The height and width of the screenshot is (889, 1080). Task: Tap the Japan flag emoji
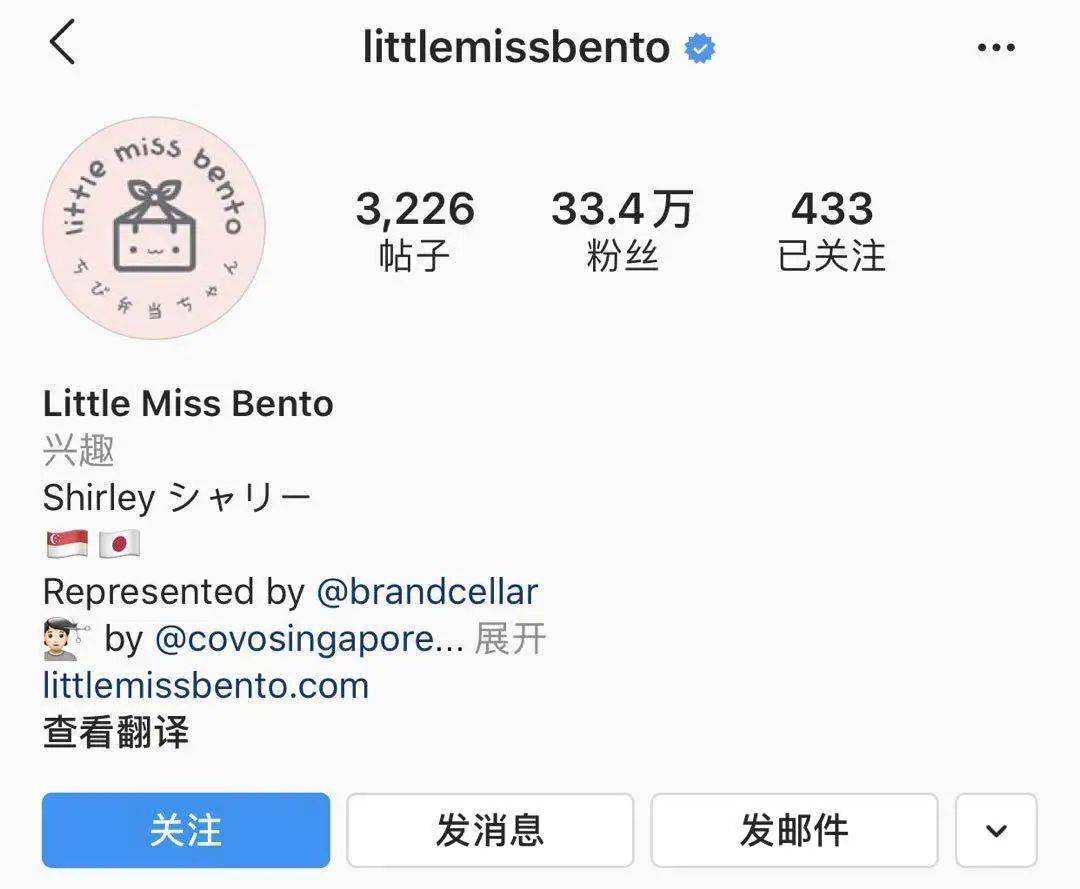[119, 544]
